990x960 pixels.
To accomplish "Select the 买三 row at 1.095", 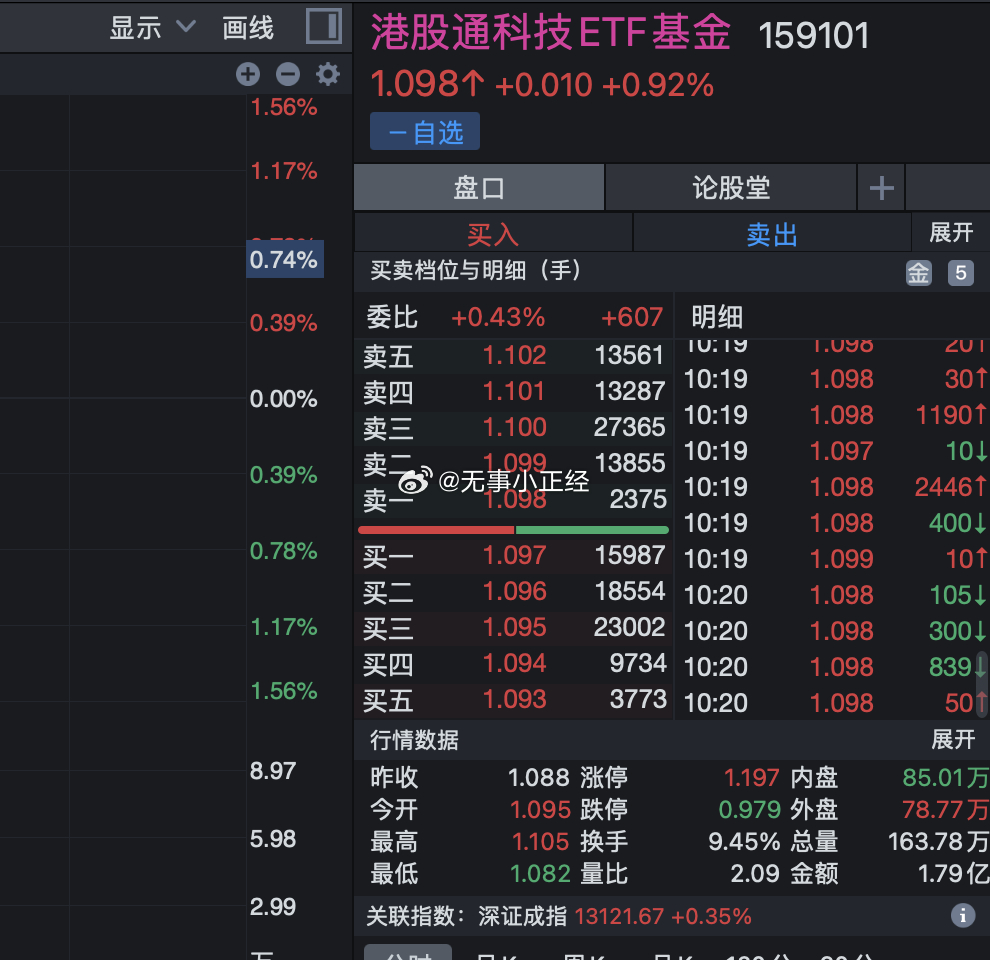I will 514,628.
